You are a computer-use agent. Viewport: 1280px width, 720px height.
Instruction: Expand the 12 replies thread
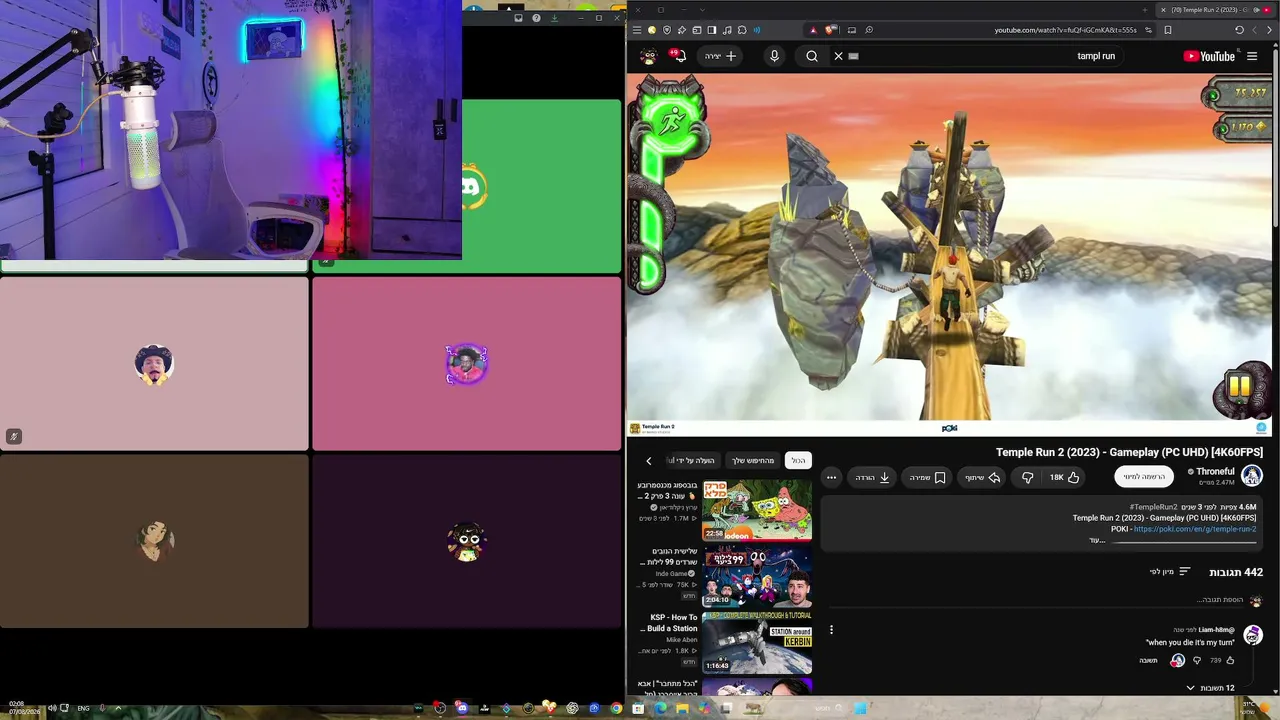(x=1211, y=688)
